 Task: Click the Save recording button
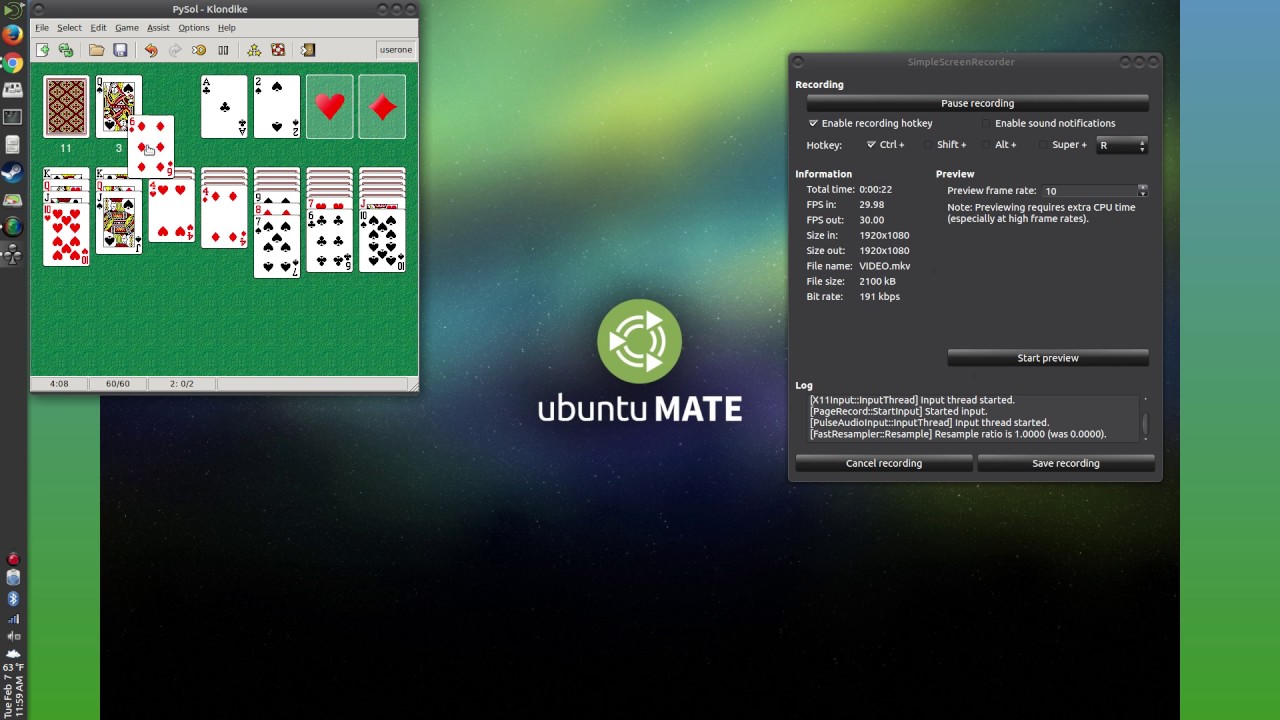tap(1066, 463)
